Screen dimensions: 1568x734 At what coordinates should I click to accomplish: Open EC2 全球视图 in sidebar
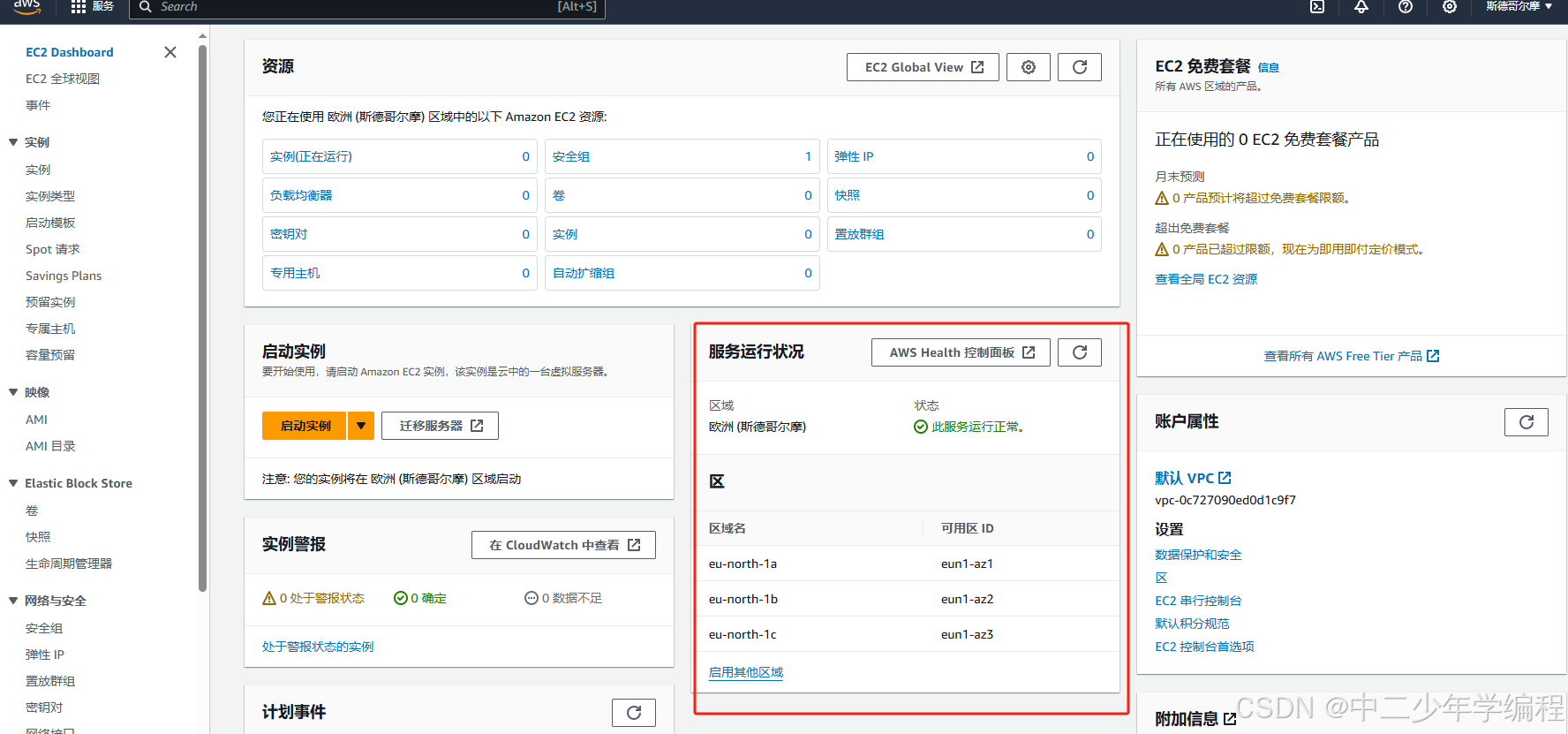[x=63, y=79]
